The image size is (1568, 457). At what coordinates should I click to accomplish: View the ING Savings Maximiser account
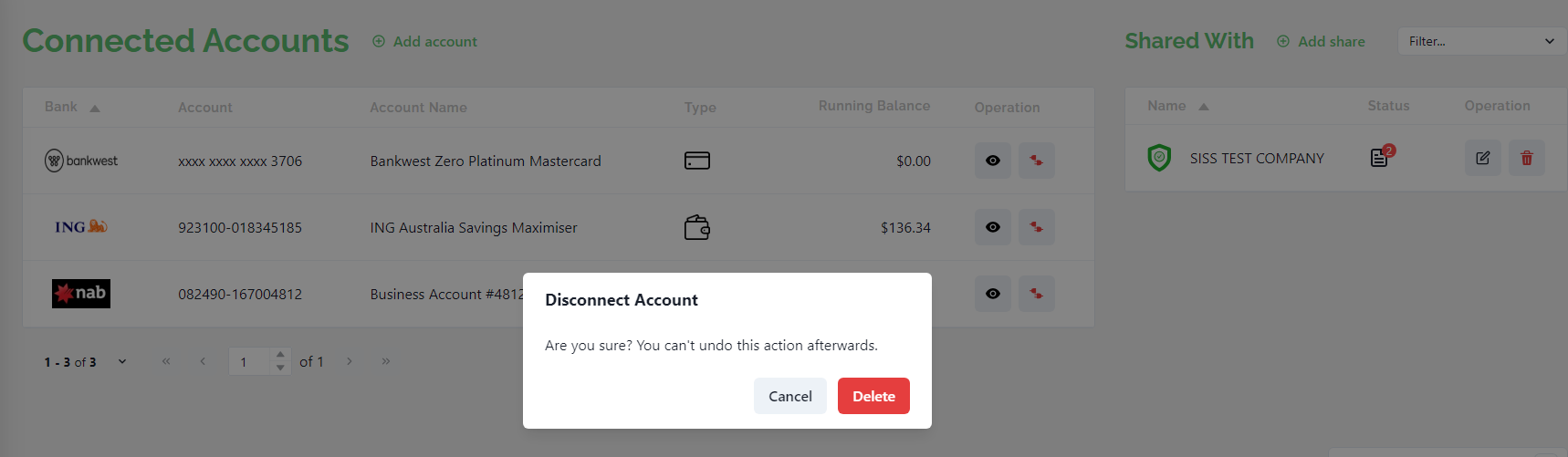pos(992,227)
